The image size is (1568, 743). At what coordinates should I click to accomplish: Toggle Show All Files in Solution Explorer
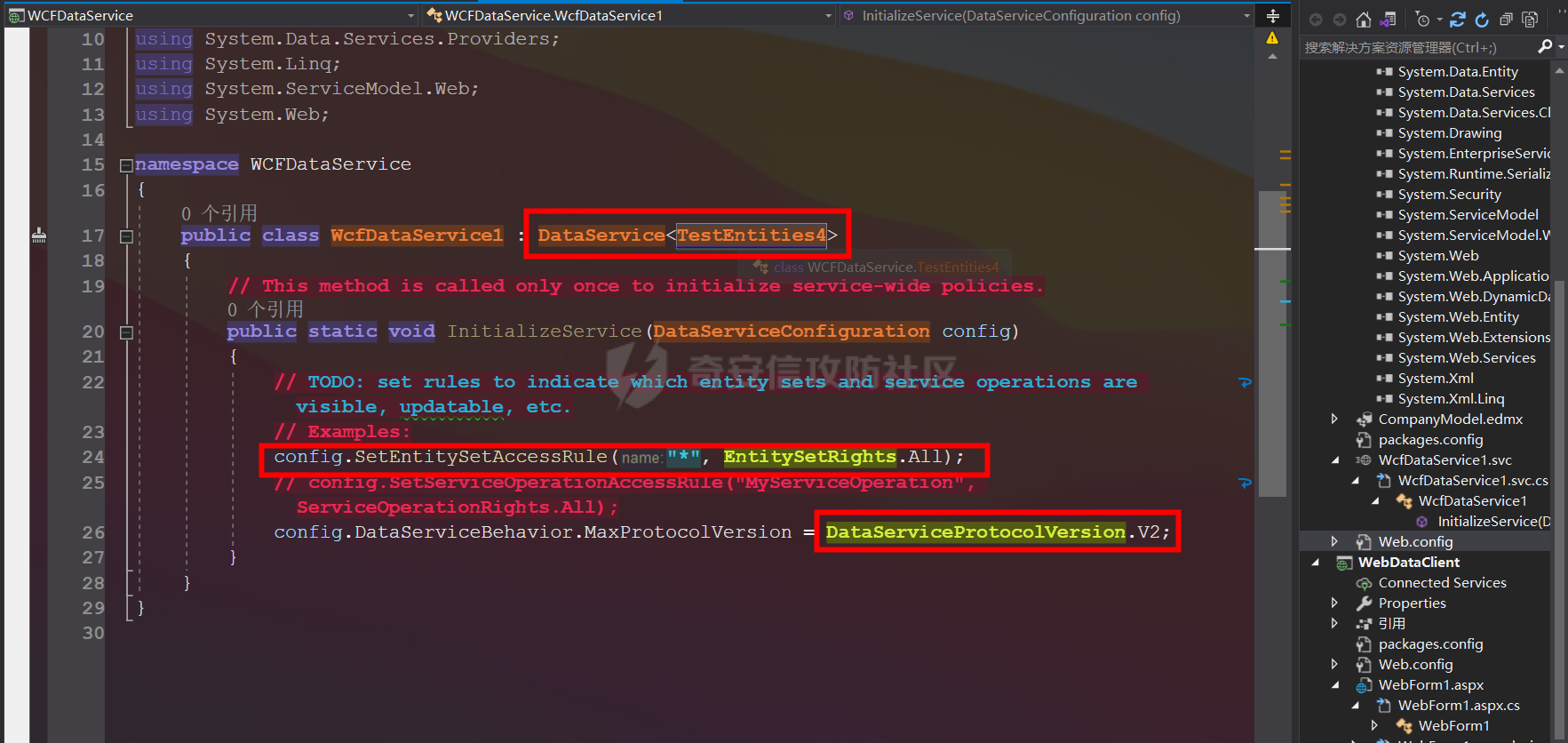click(1530, 20)
